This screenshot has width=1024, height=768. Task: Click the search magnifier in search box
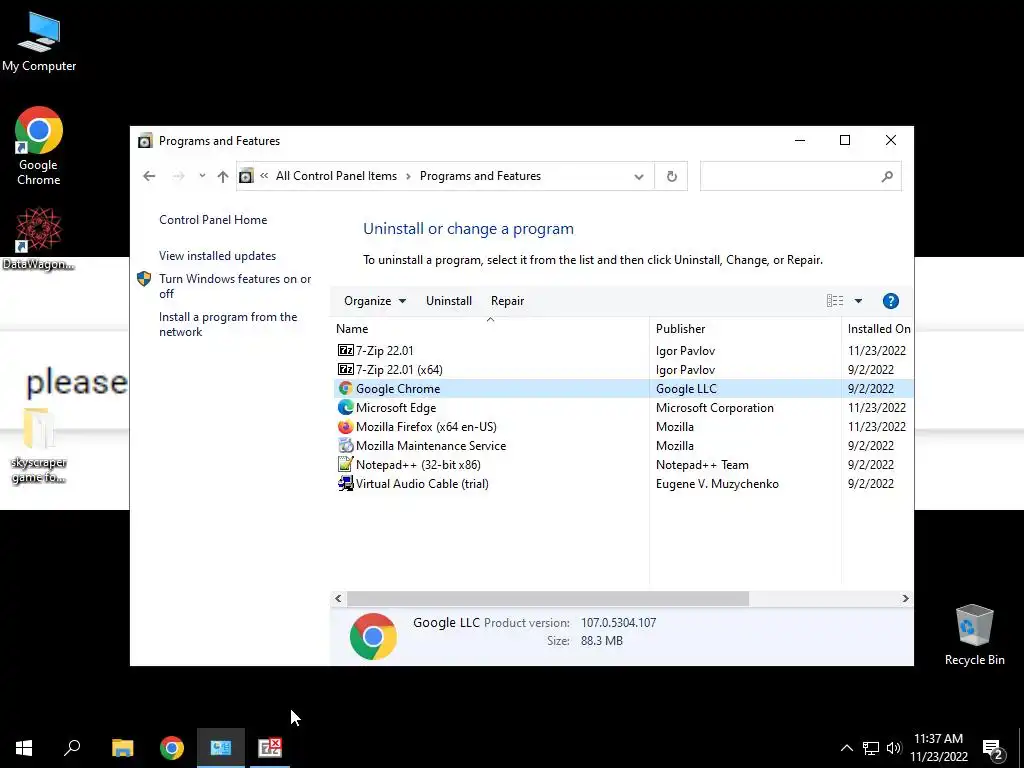click(x=887, y=176)
